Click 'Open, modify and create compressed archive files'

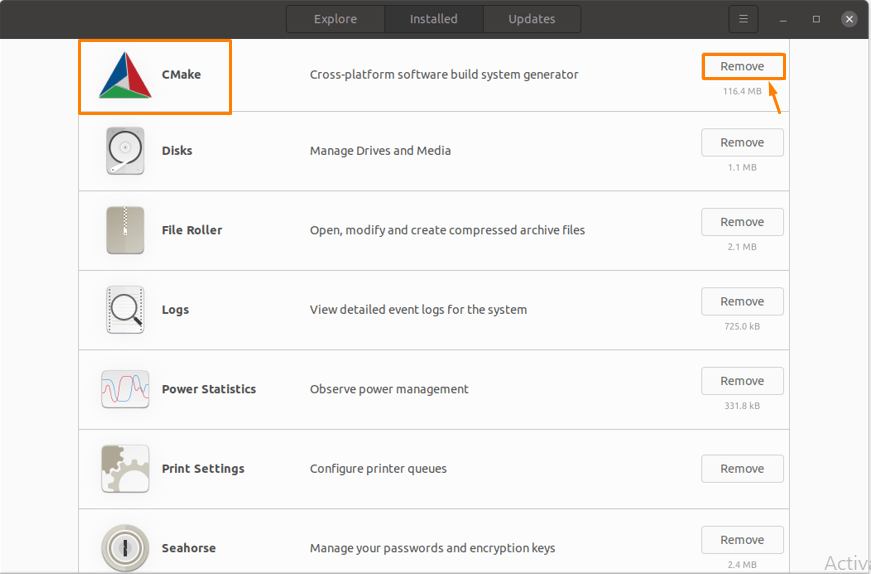(x=447, y=230)
